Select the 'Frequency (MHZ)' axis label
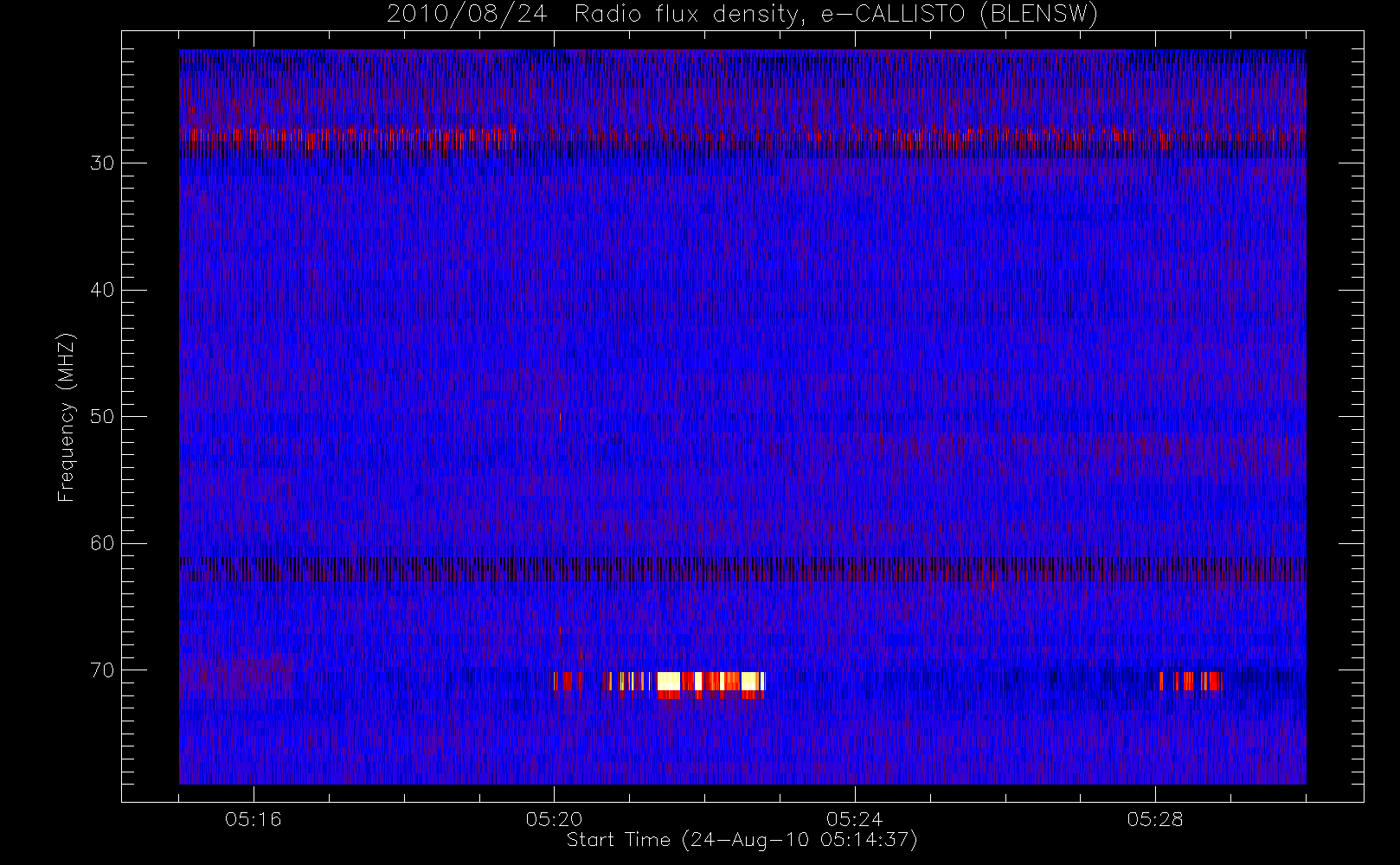 click(66, 417)
